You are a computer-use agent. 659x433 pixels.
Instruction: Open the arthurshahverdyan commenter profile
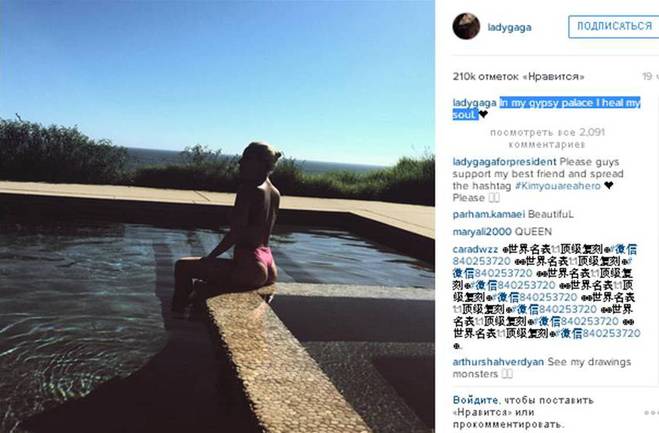pos(498,362)
